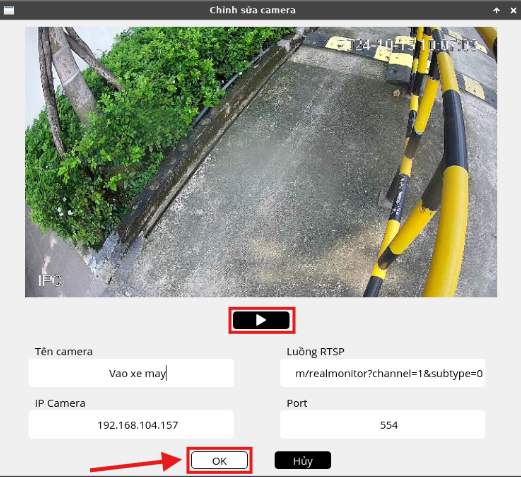Cancel editing with the Hủy button

click(x=303, y=461)
